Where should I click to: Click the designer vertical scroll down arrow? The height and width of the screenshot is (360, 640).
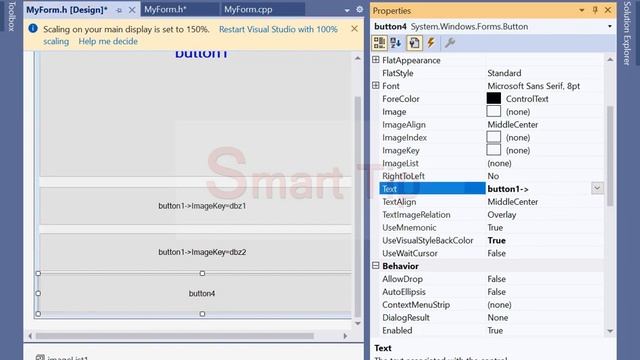click(358, 324)
